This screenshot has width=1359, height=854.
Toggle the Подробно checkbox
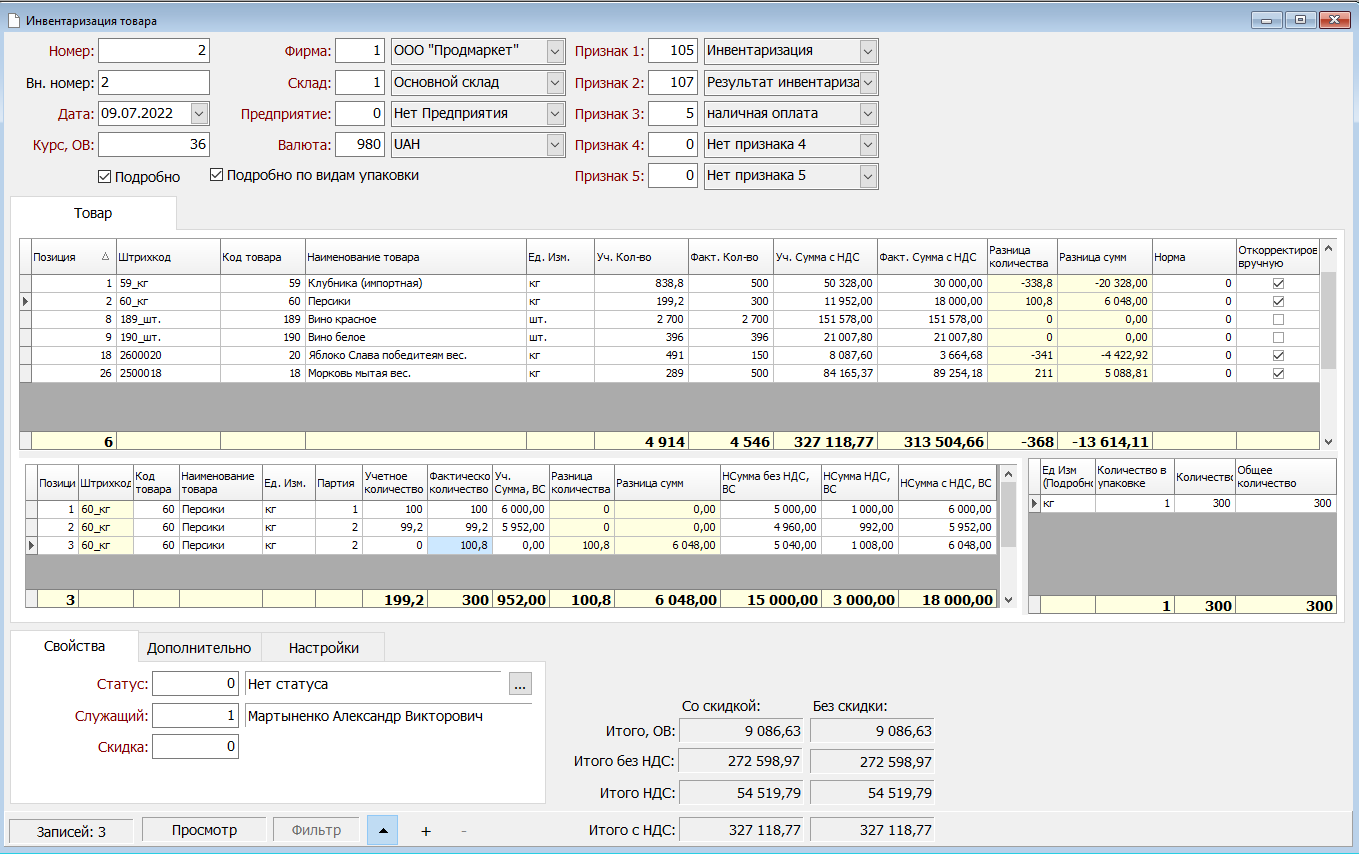point(104,177)
